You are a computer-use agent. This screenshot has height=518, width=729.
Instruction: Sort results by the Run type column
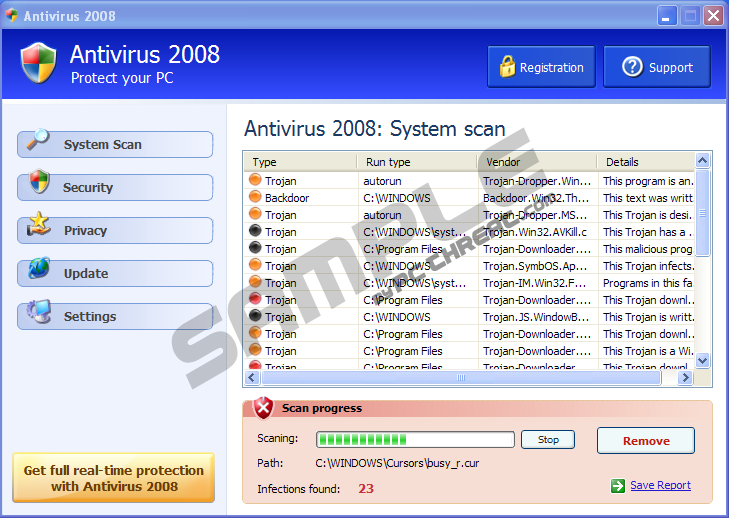pyautogui.click(x=417, y=162)
